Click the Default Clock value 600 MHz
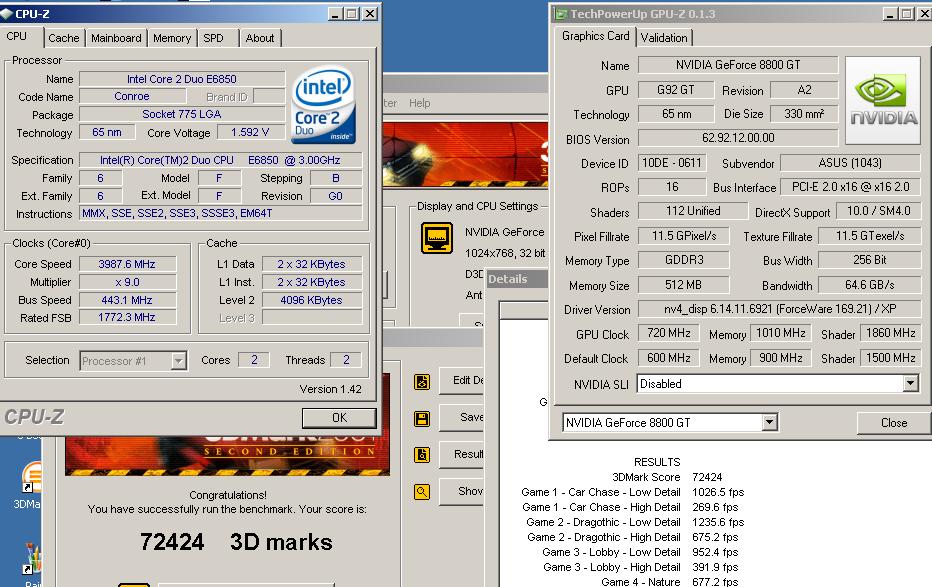 [x=669, y=358]
